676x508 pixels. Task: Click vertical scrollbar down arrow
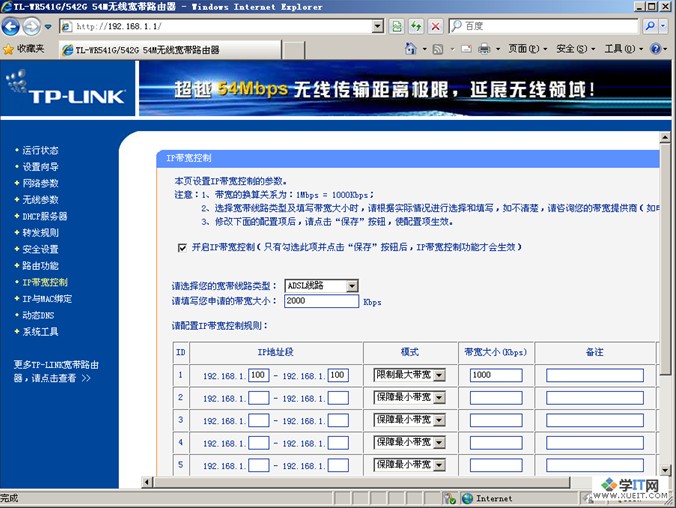(665, 470)
